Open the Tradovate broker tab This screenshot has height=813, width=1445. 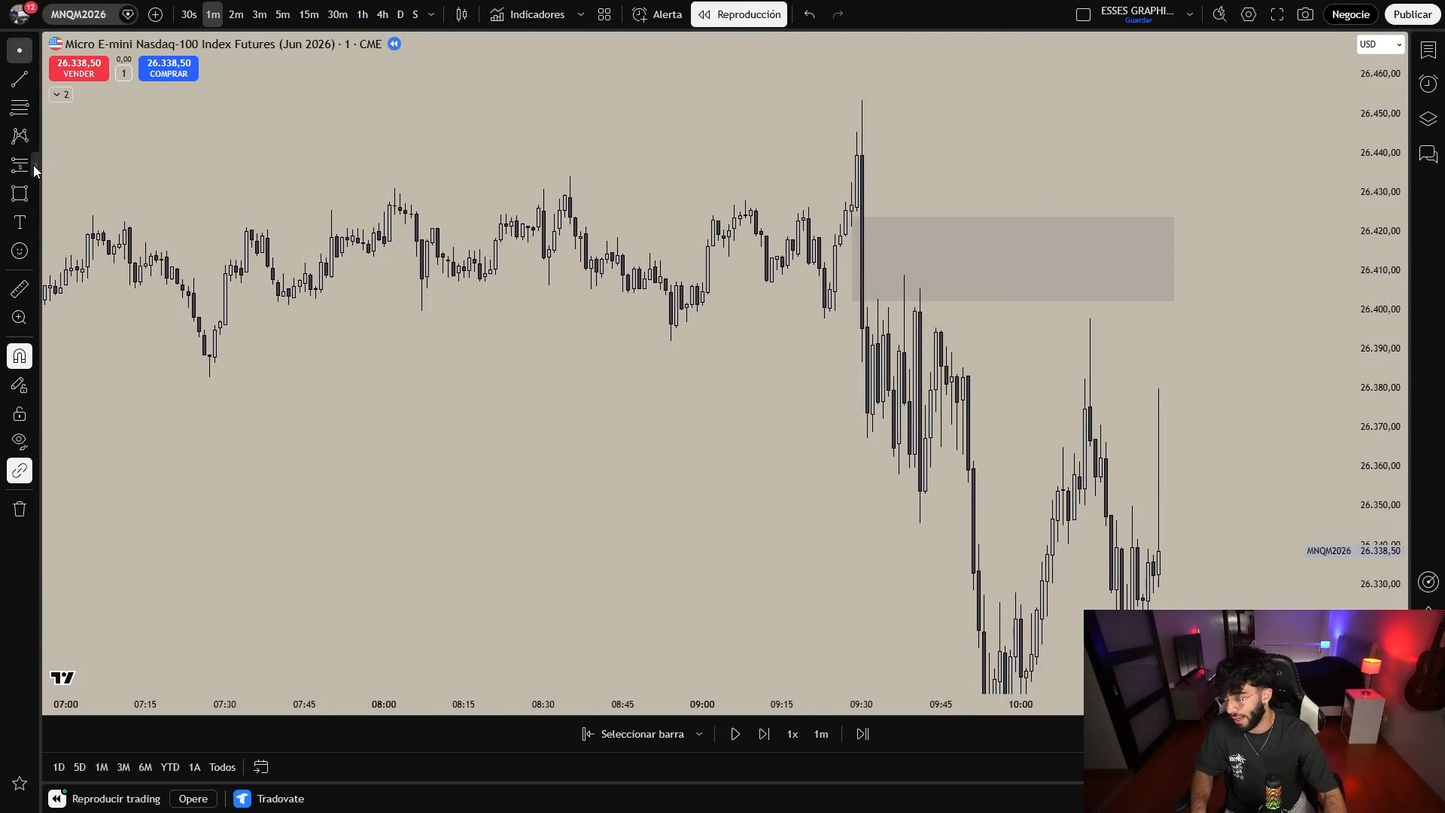coord(270,799)
